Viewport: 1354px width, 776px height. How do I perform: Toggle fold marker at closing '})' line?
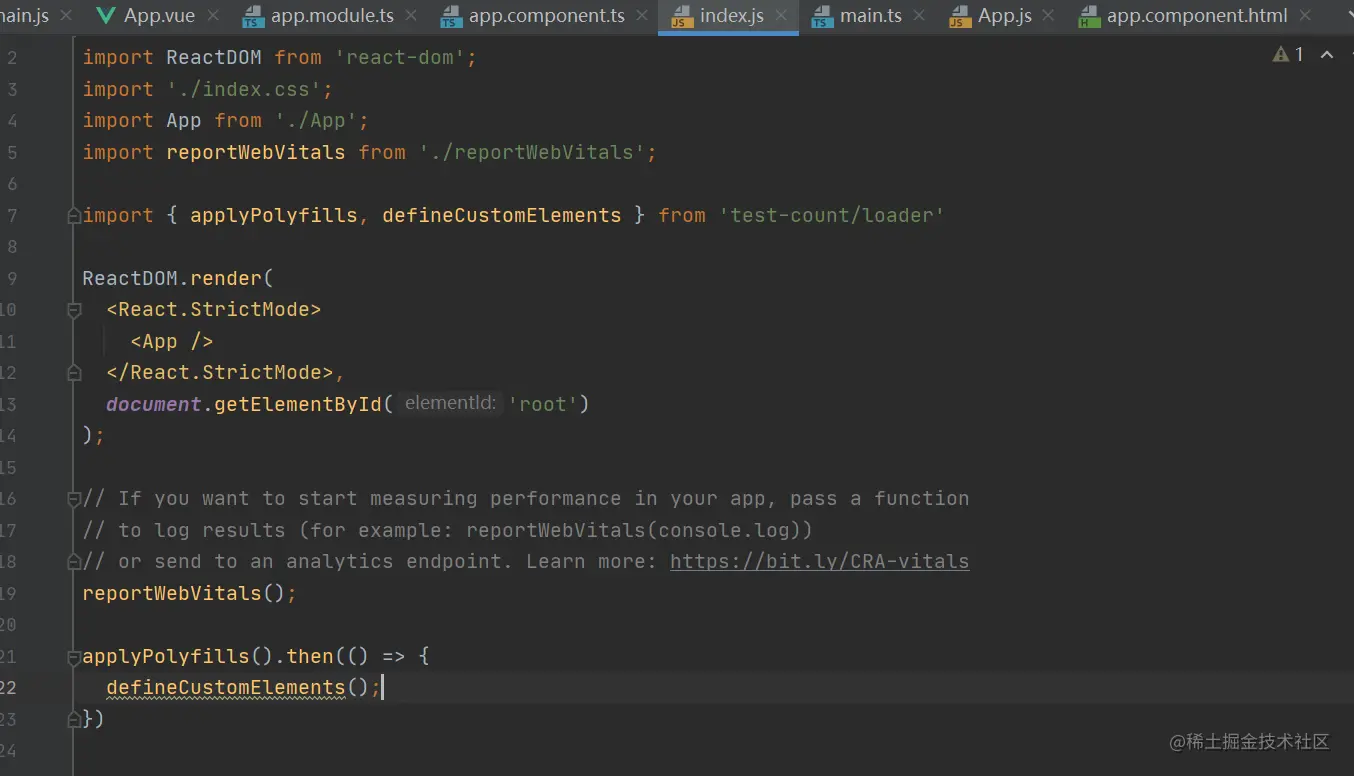73,719
